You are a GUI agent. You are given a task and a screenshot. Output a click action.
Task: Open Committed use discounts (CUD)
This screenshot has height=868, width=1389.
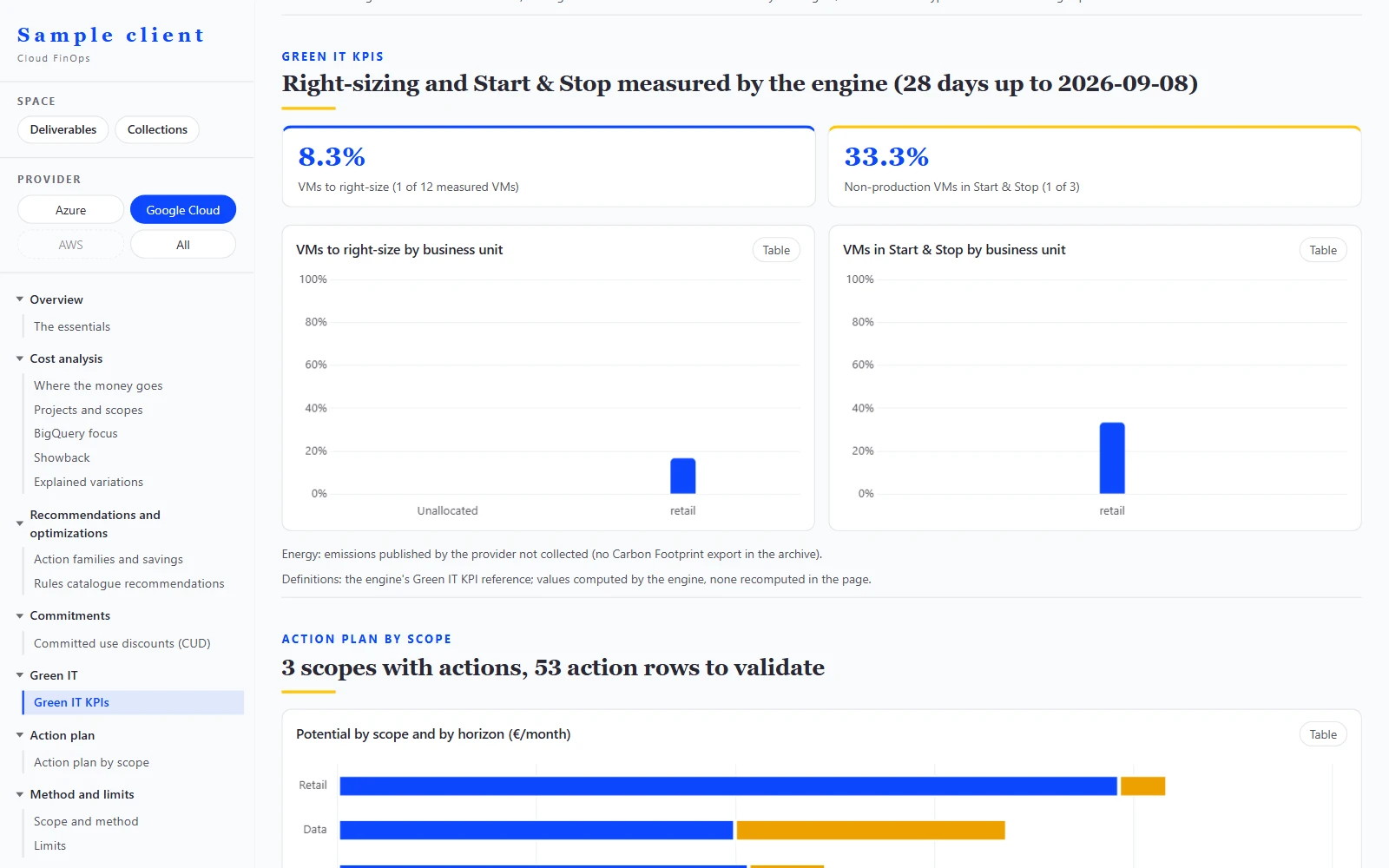122,643
